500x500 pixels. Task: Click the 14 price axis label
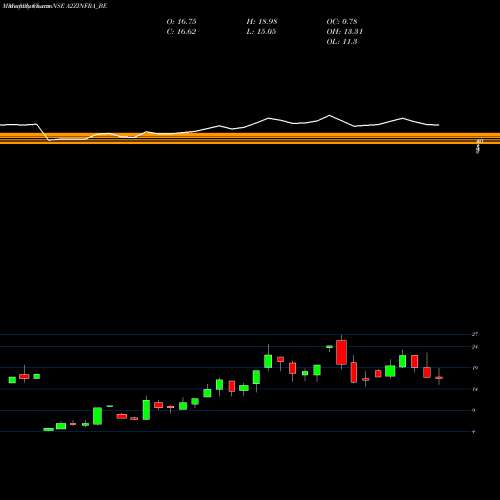475,389
